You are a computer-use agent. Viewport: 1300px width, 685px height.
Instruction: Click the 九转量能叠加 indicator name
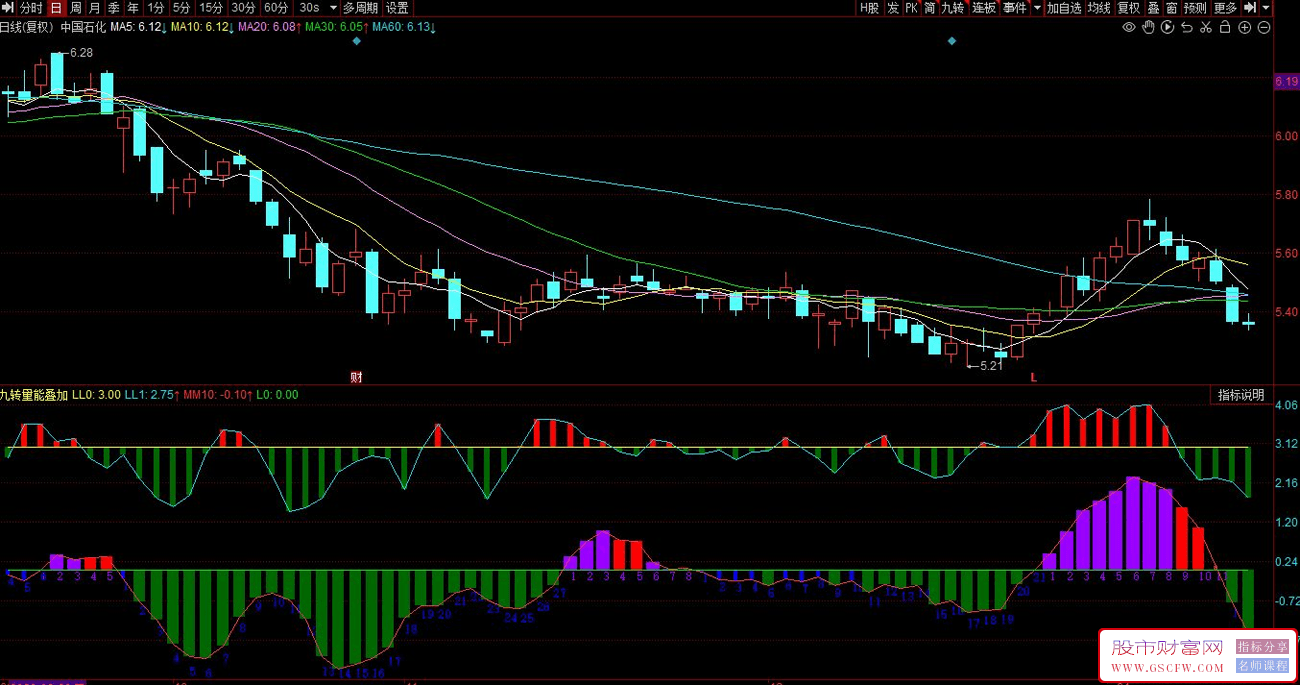point(34,395)
